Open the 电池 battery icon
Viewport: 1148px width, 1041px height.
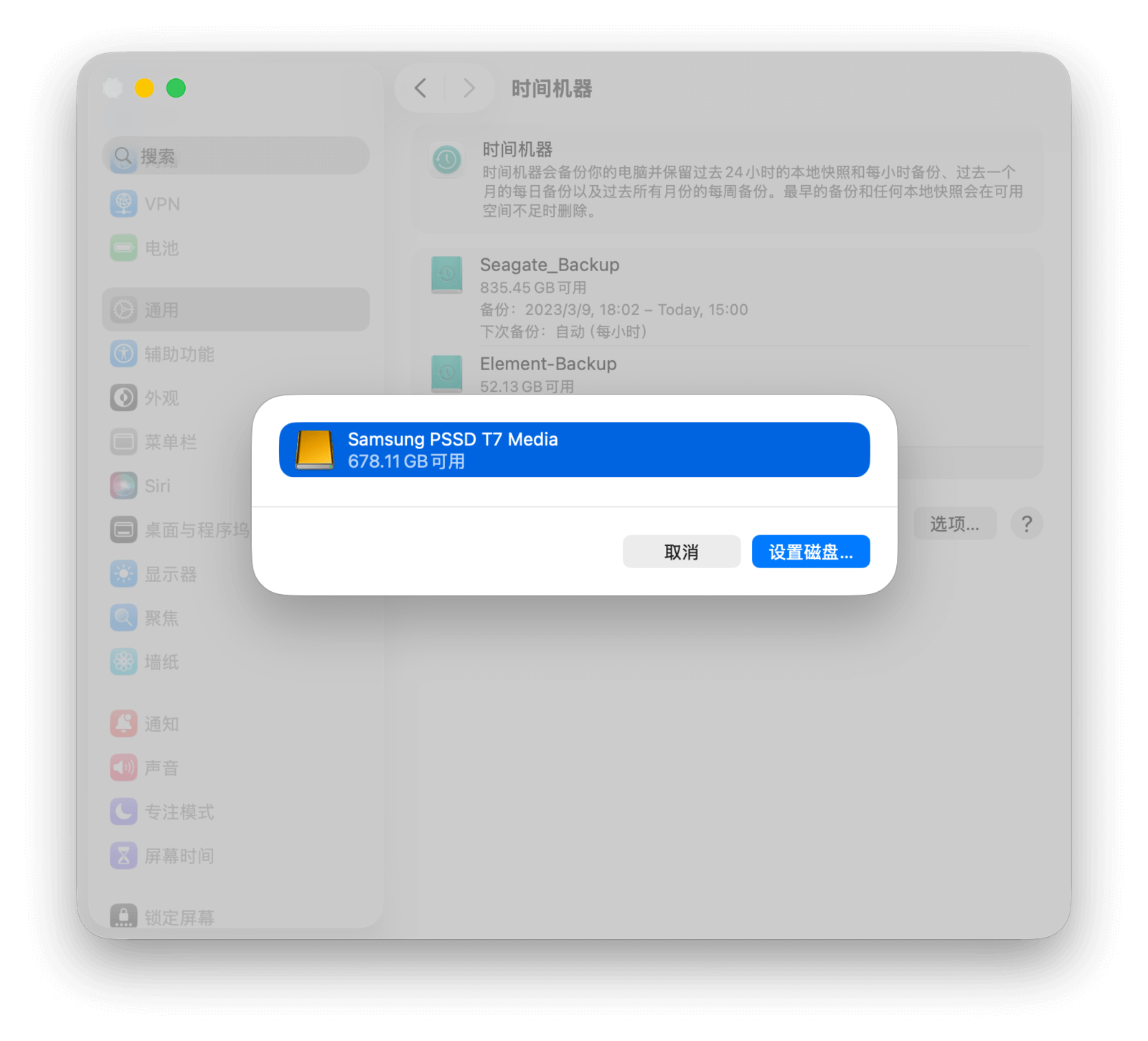(x=123, y=248)
